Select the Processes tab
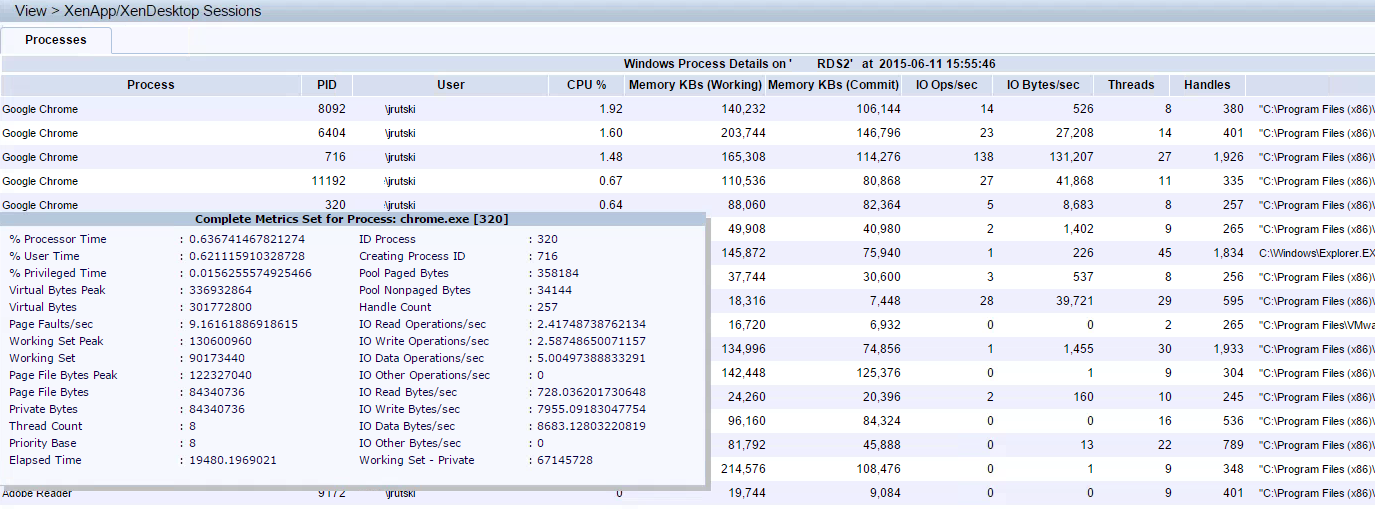This screenshot has width=1375, height=509. 56,40
